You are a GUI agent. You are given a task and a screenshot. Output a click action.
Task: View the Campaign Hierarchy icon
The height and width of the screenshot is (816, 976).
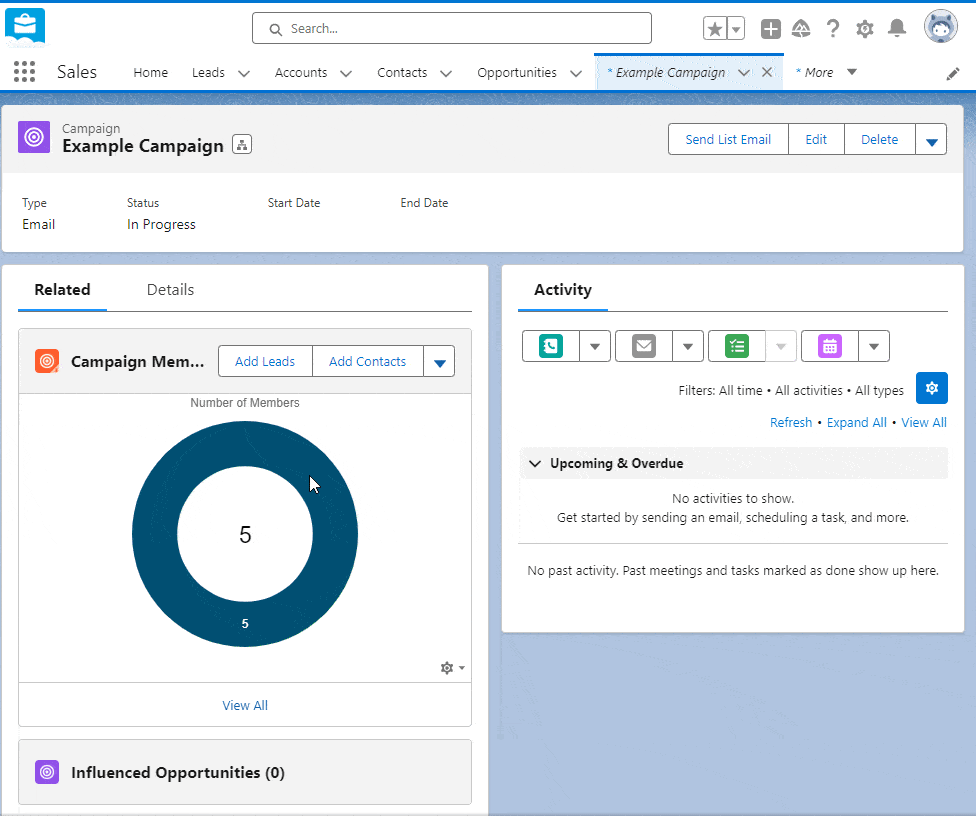(242, 144)
